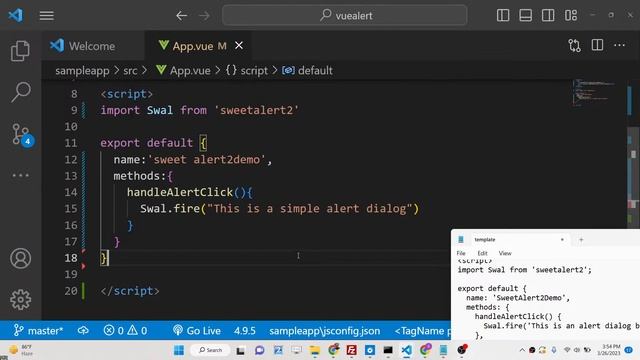Click the TagName status bar entry
The image size is (640, 360).
tap(422, 330)
